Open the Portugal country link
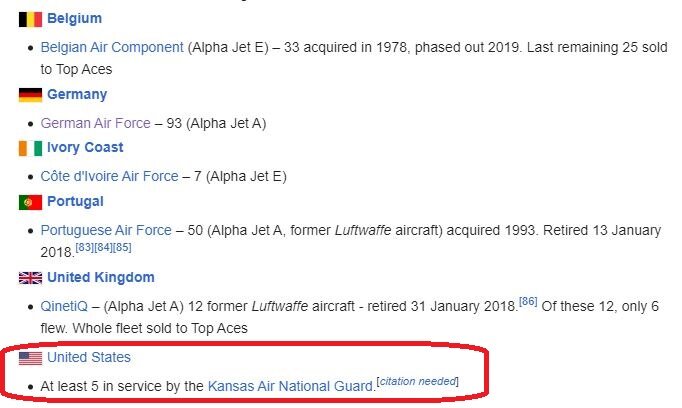Viewport: 682px width, 408px height. [x=75, y=201]
